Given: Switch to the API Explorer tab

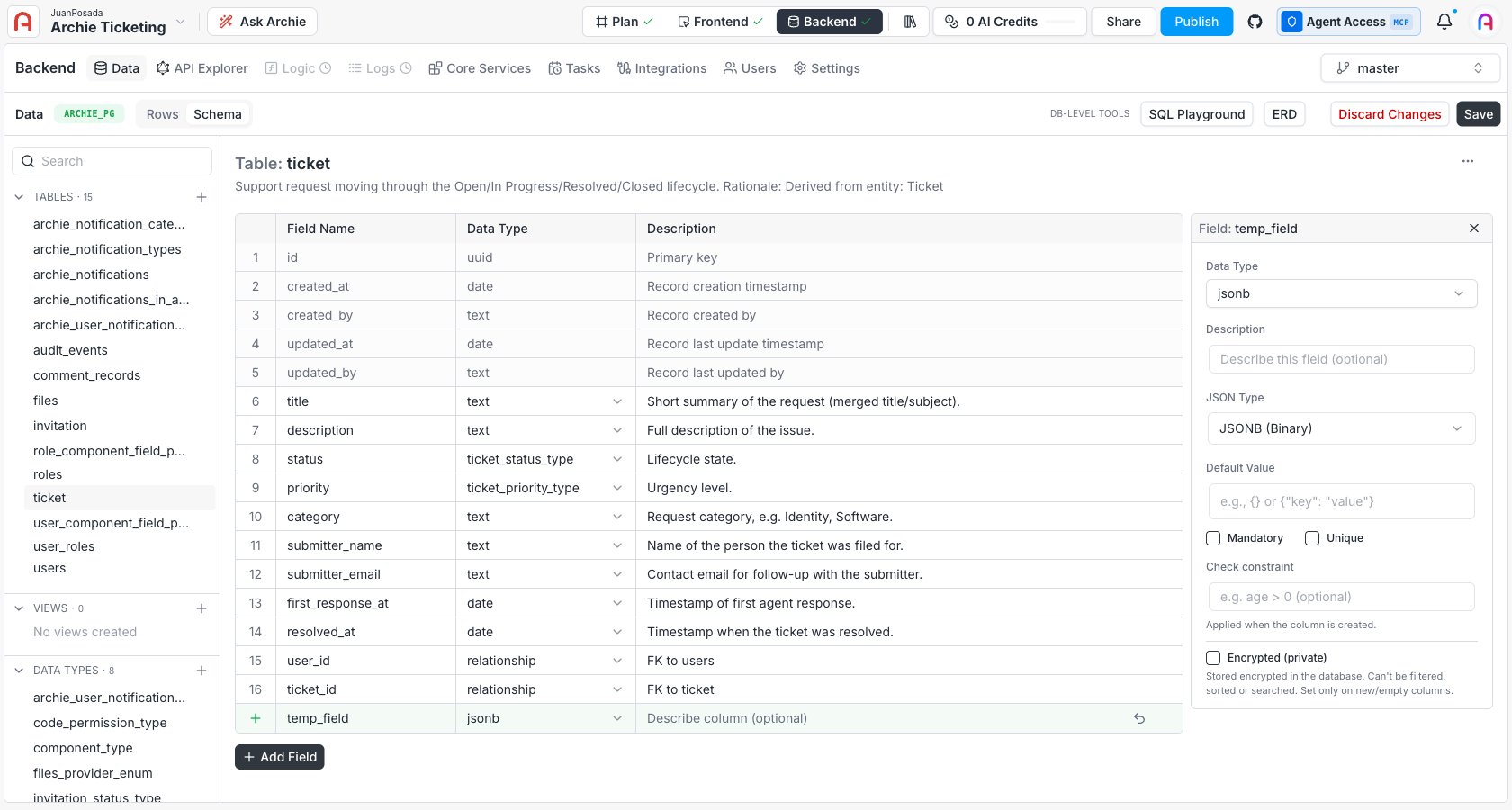Looking at the screenshot, I should tap(202, 68).
